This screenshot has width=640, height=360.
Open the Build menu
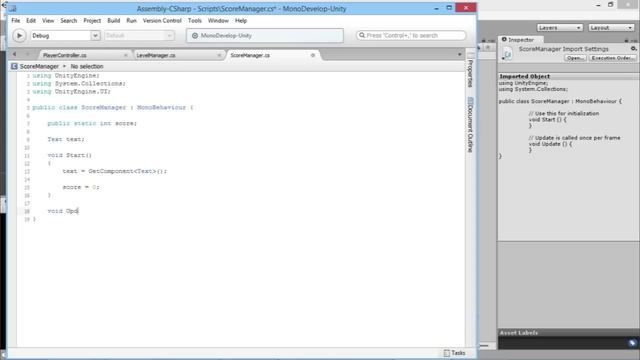click(x=113, y=20)
